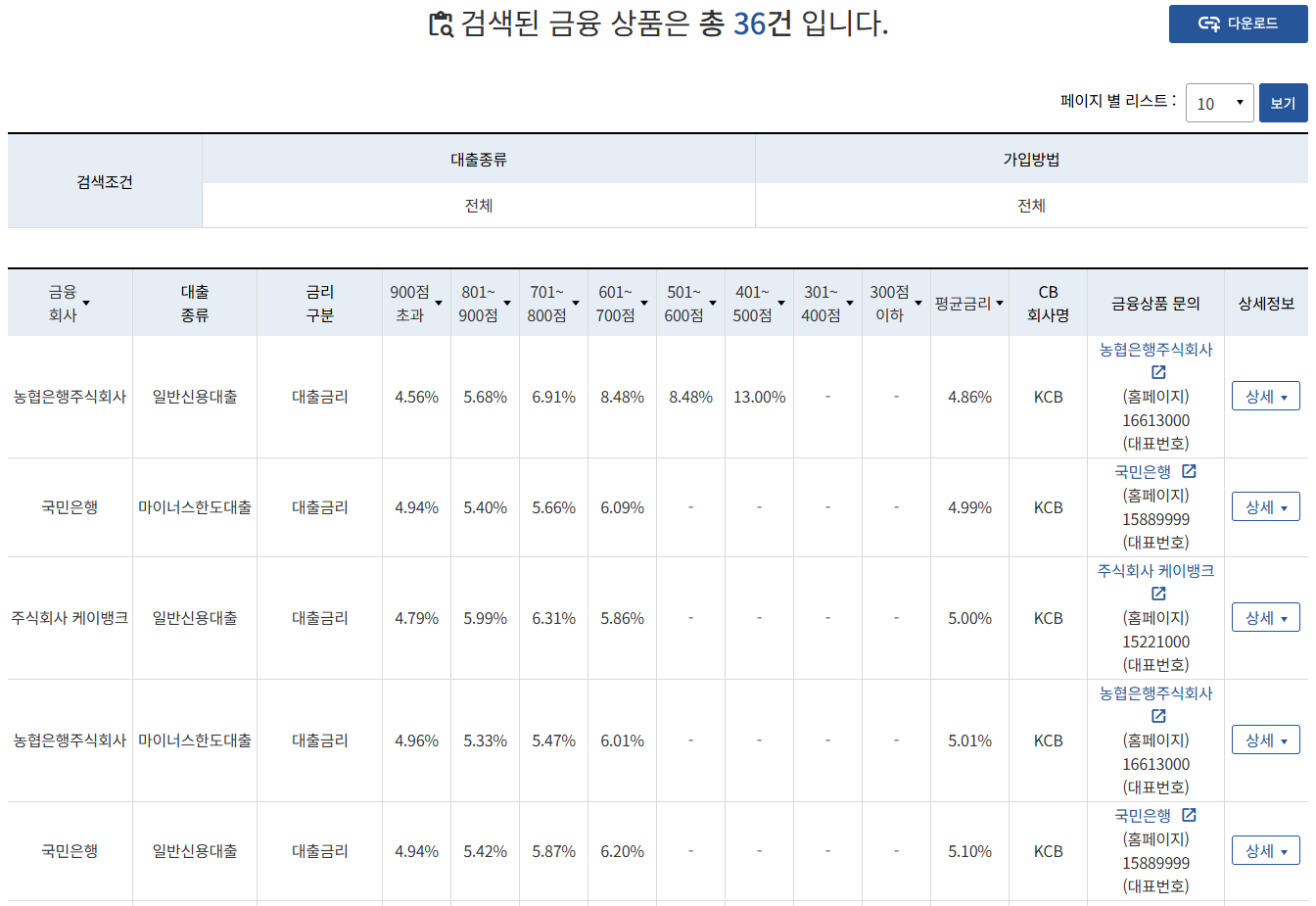The width and height of the screenshot is (1316, 906).
Task: Click 4.86% average rate cell
Action: click(969, 397)
